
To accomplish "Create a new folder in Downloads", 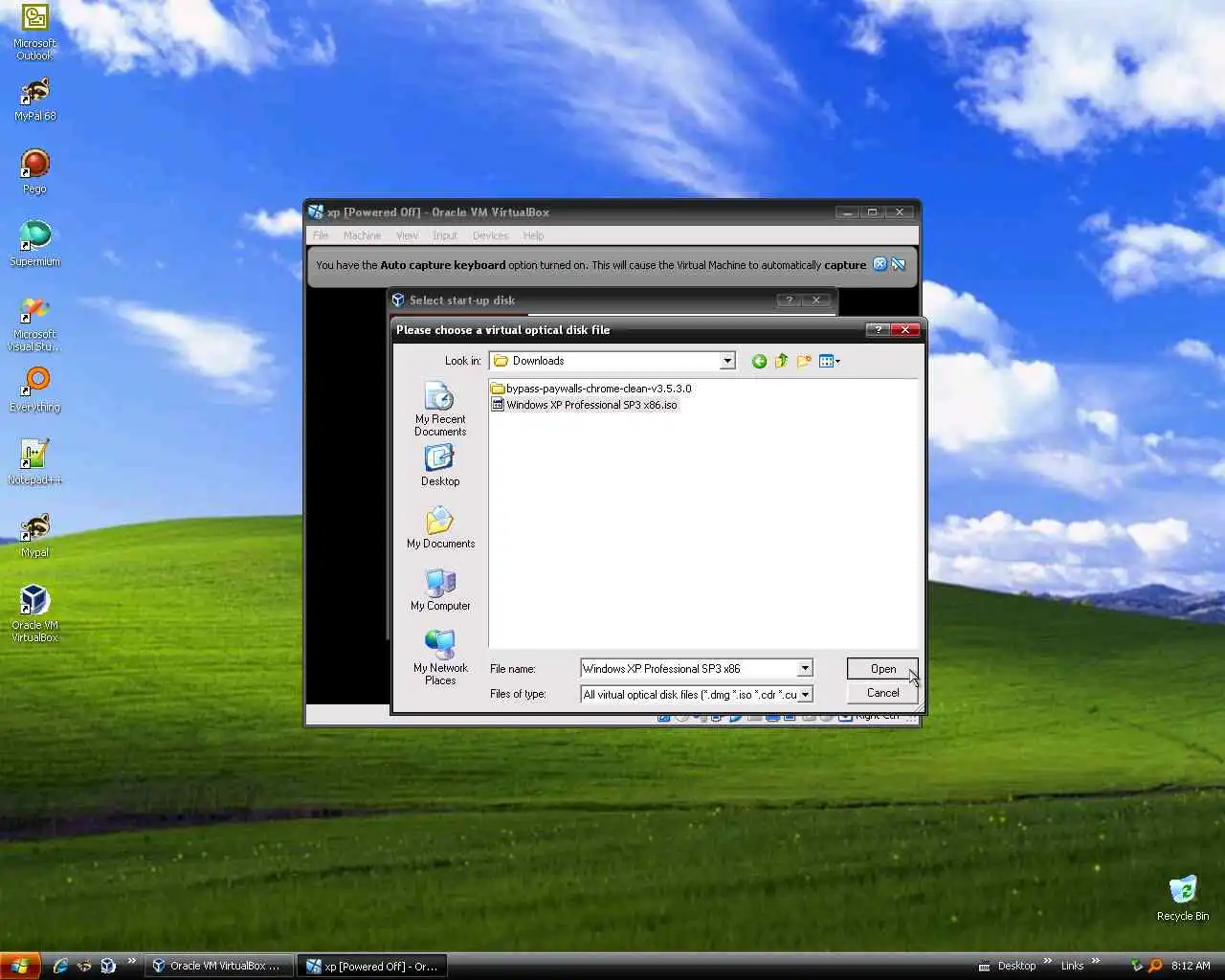I will tap(804, 361).
